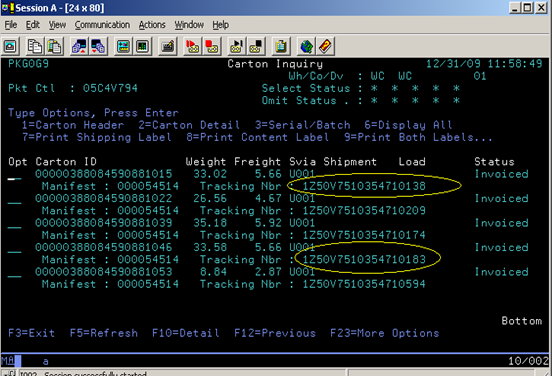Click the 8=Print Content Label option text
The width and height of the screenshot is (552, 376).
258,137
